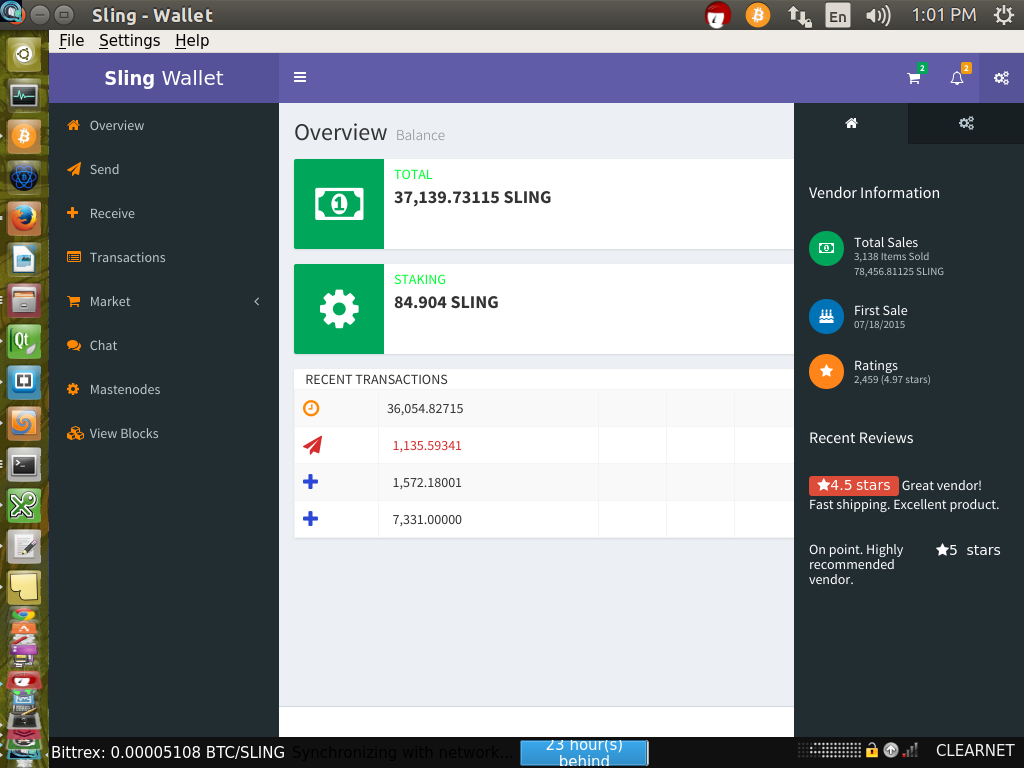This screenshot has height=768, width=1024.
Task: Open the volume indicator in the top panel
Action: (878, 15)
